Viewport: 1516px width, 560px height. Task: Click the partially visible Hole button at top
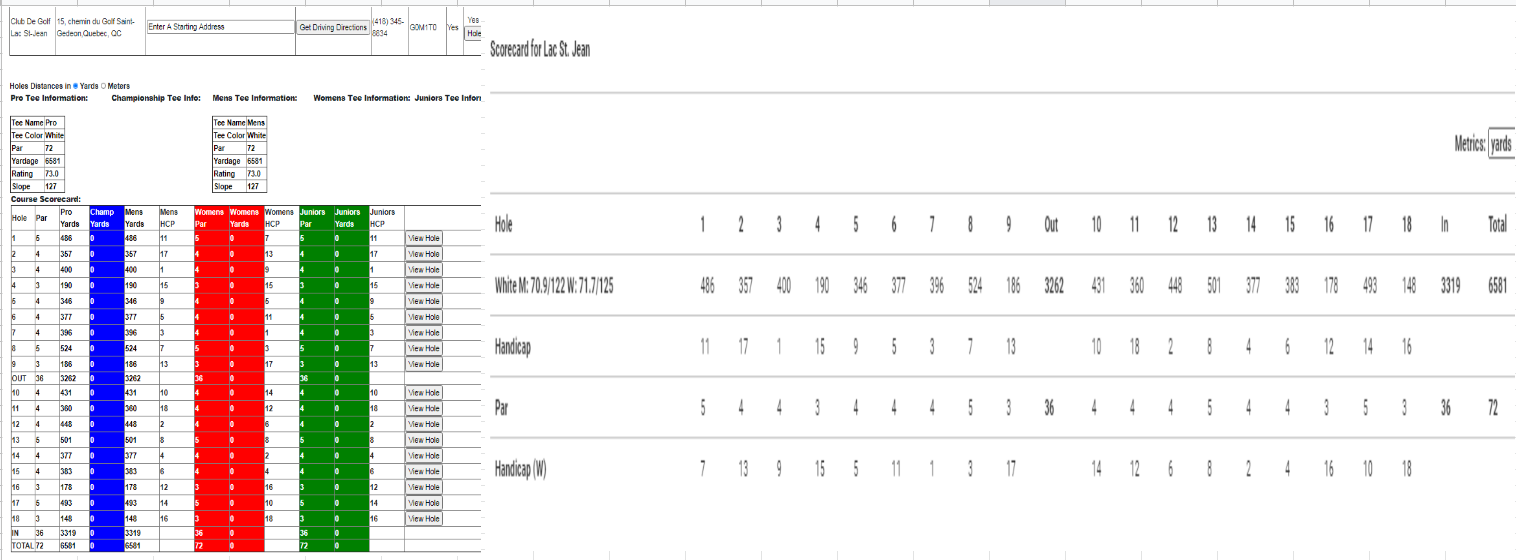click(474, 33)
